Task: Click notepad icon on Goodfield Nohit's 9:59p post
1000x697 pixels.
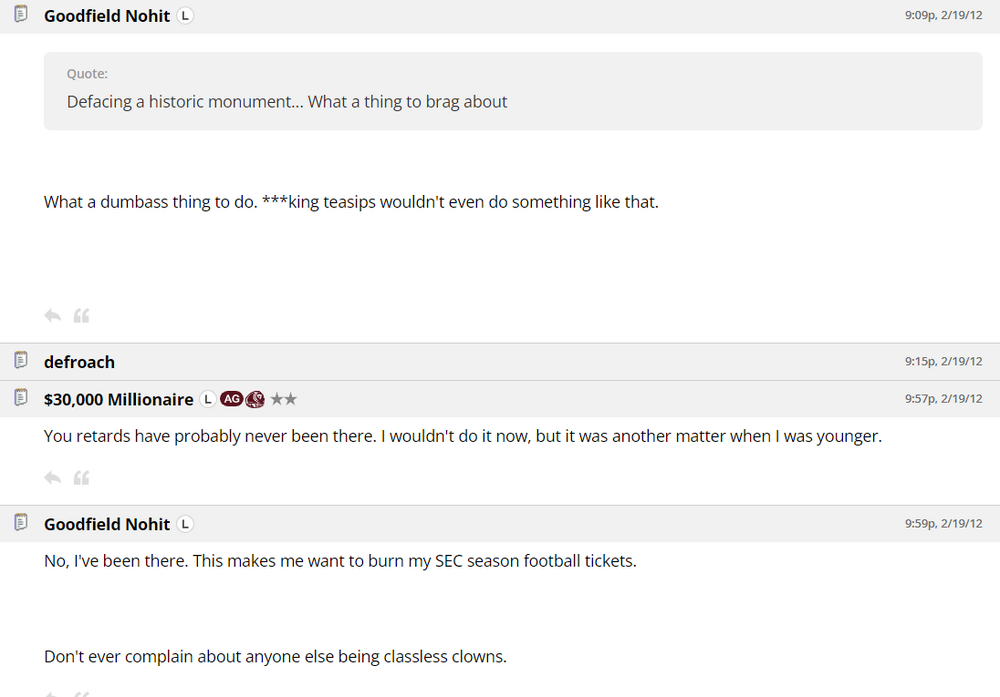Action: click(21, 523)
